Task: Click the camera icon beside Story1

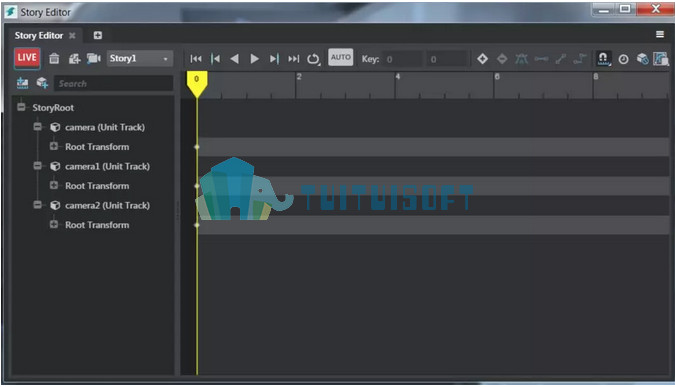Action: 93,59
